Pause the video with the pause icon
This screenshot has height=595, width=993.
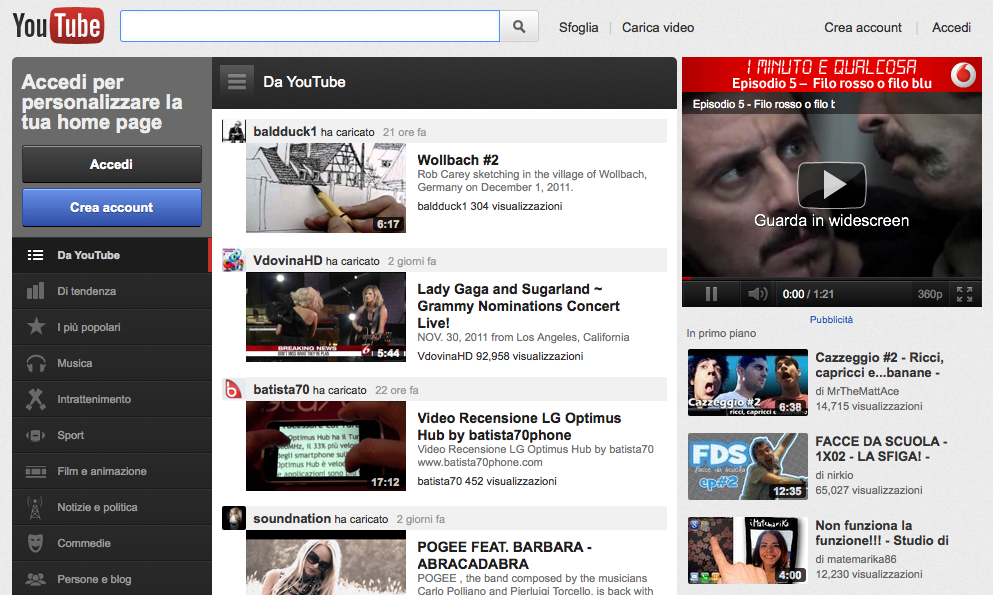711,294
